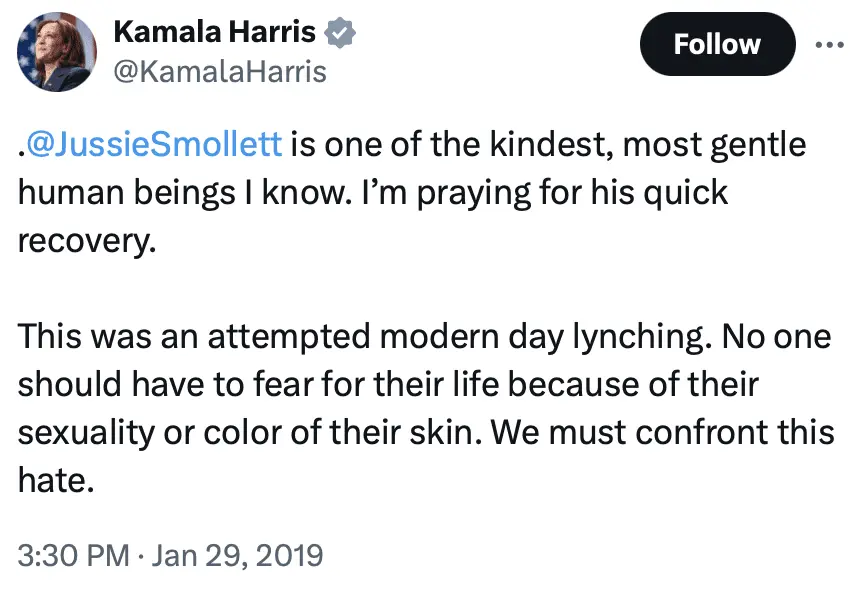Screen dimensions: 862x592
Task: Open the @KamalaHarris handle link
Action: (x=219, y=71)
